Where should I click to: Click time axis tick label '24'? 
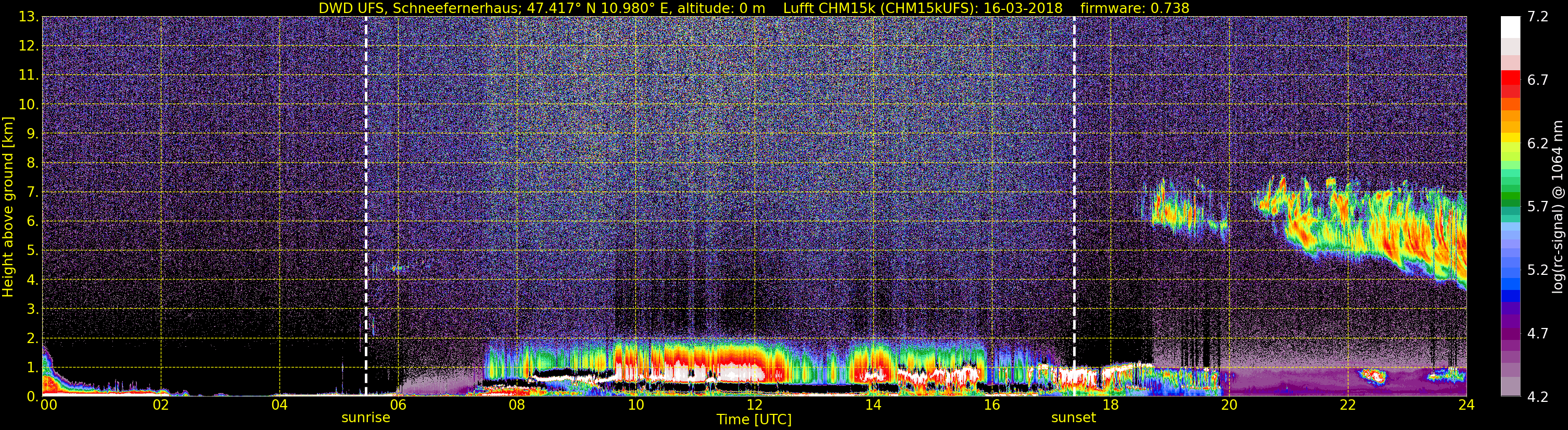click(1467, 405)
